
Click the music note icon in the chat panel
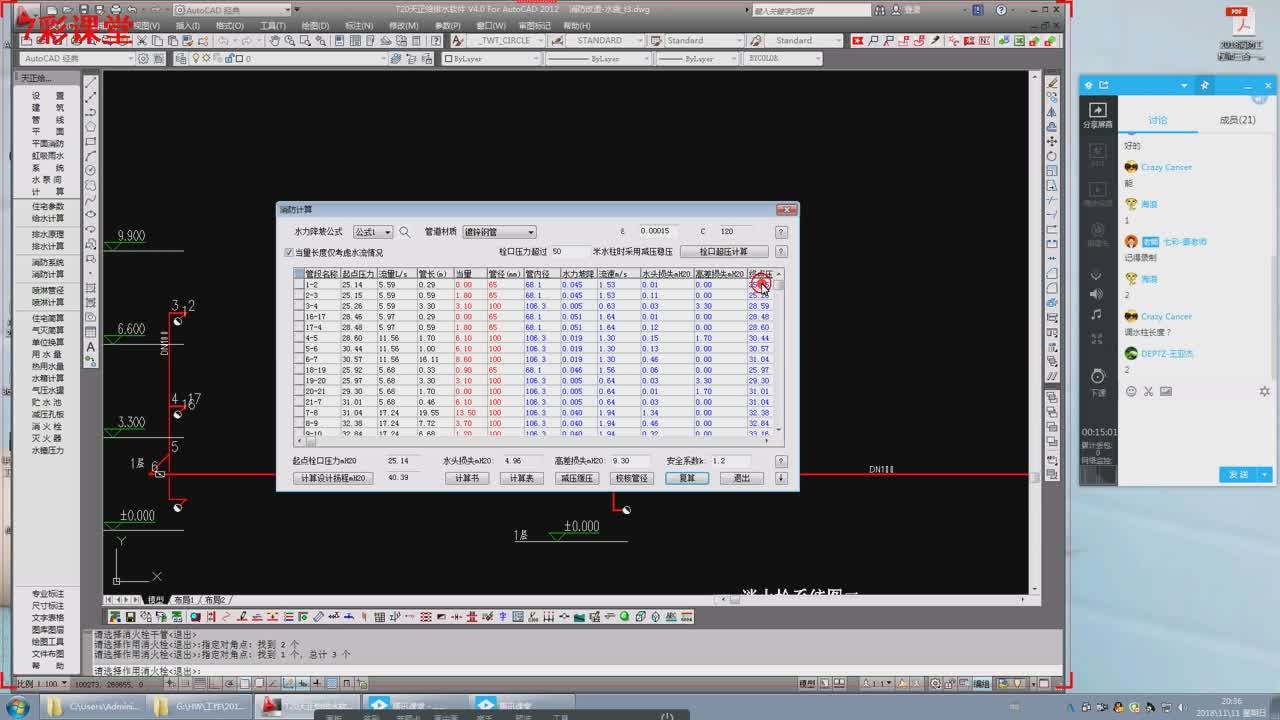click(x=1097, y=315)
